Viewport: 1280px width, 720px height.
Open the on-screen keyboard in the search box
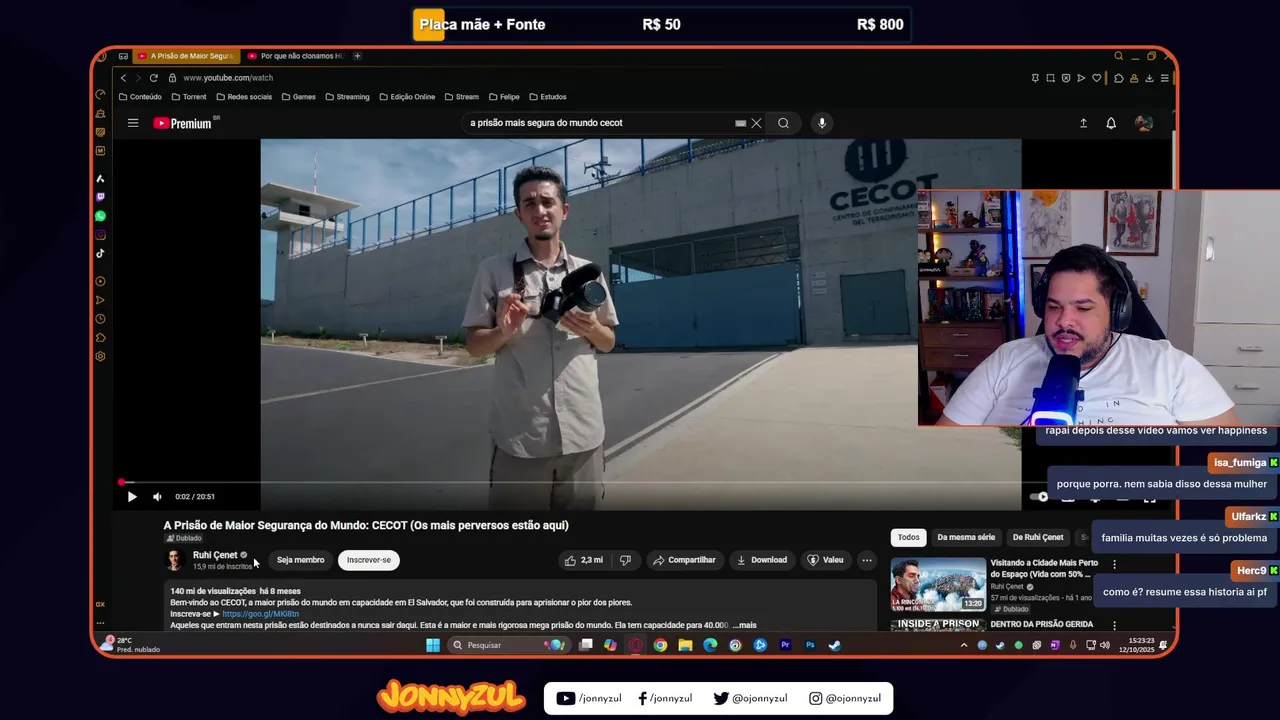pos(740,123)
